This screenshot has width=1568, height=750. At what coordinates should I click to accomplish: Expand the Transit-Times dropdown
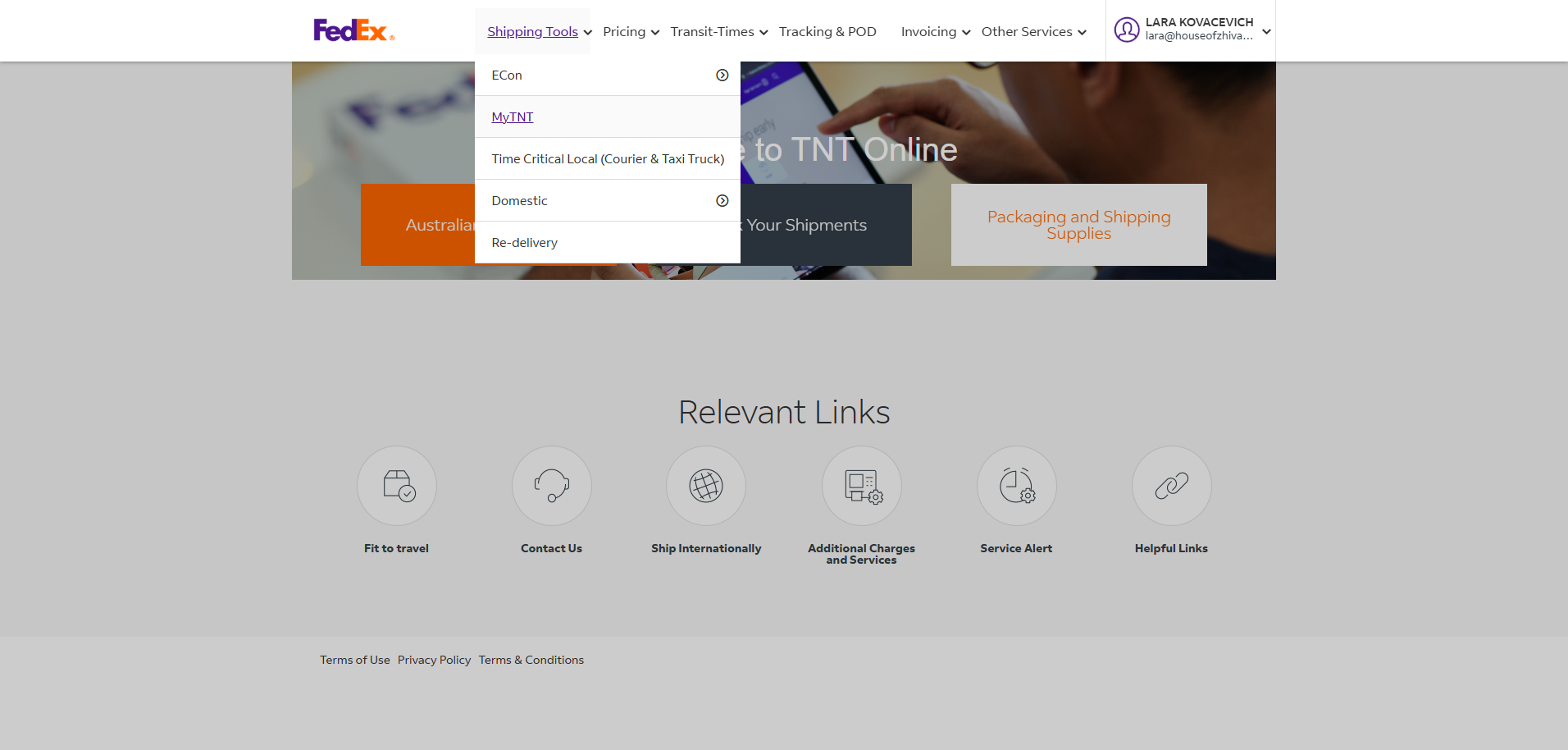click(718, 32)
